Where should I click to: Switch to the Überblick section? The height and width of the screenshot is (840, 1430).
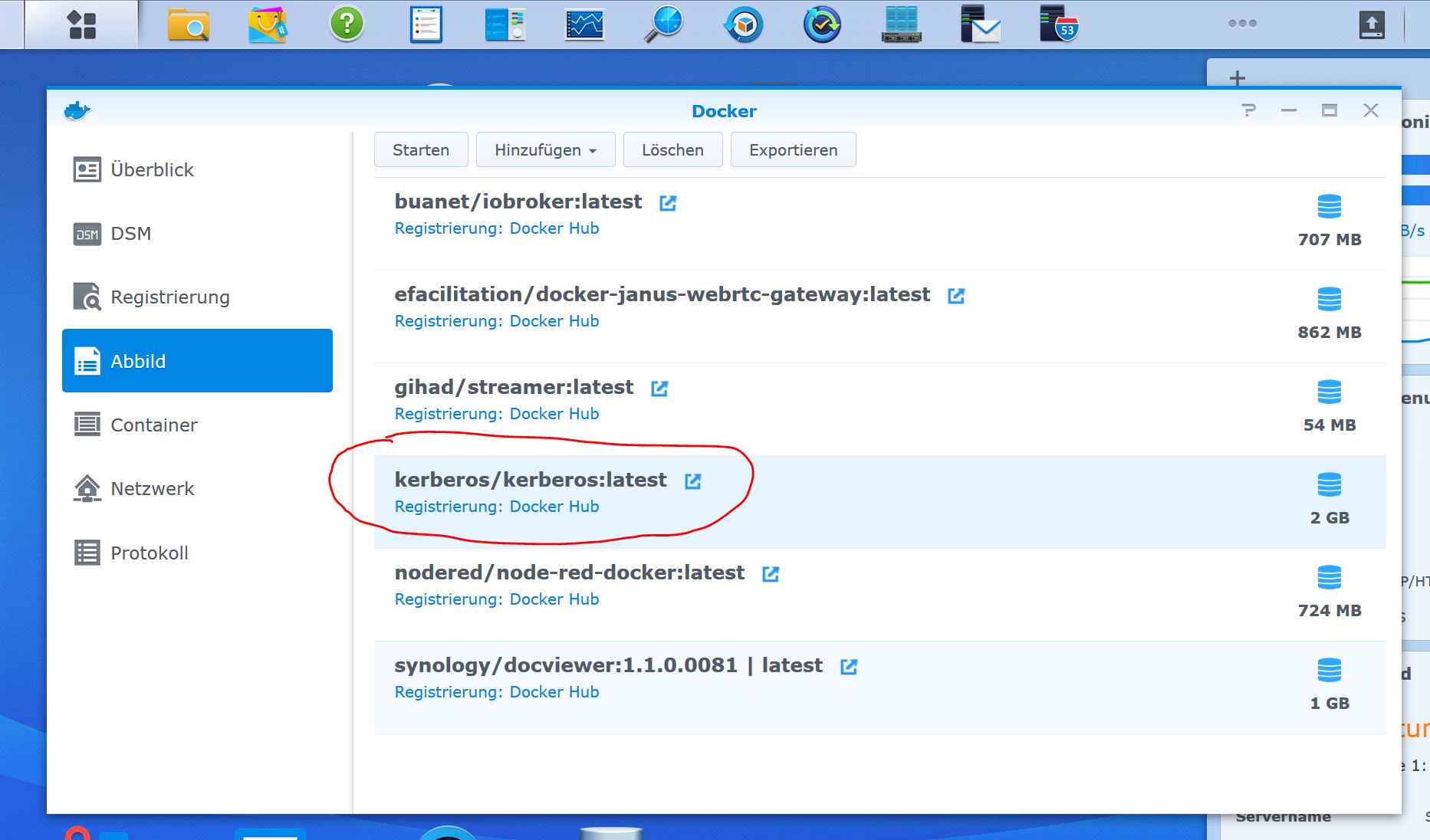point(197,169)
